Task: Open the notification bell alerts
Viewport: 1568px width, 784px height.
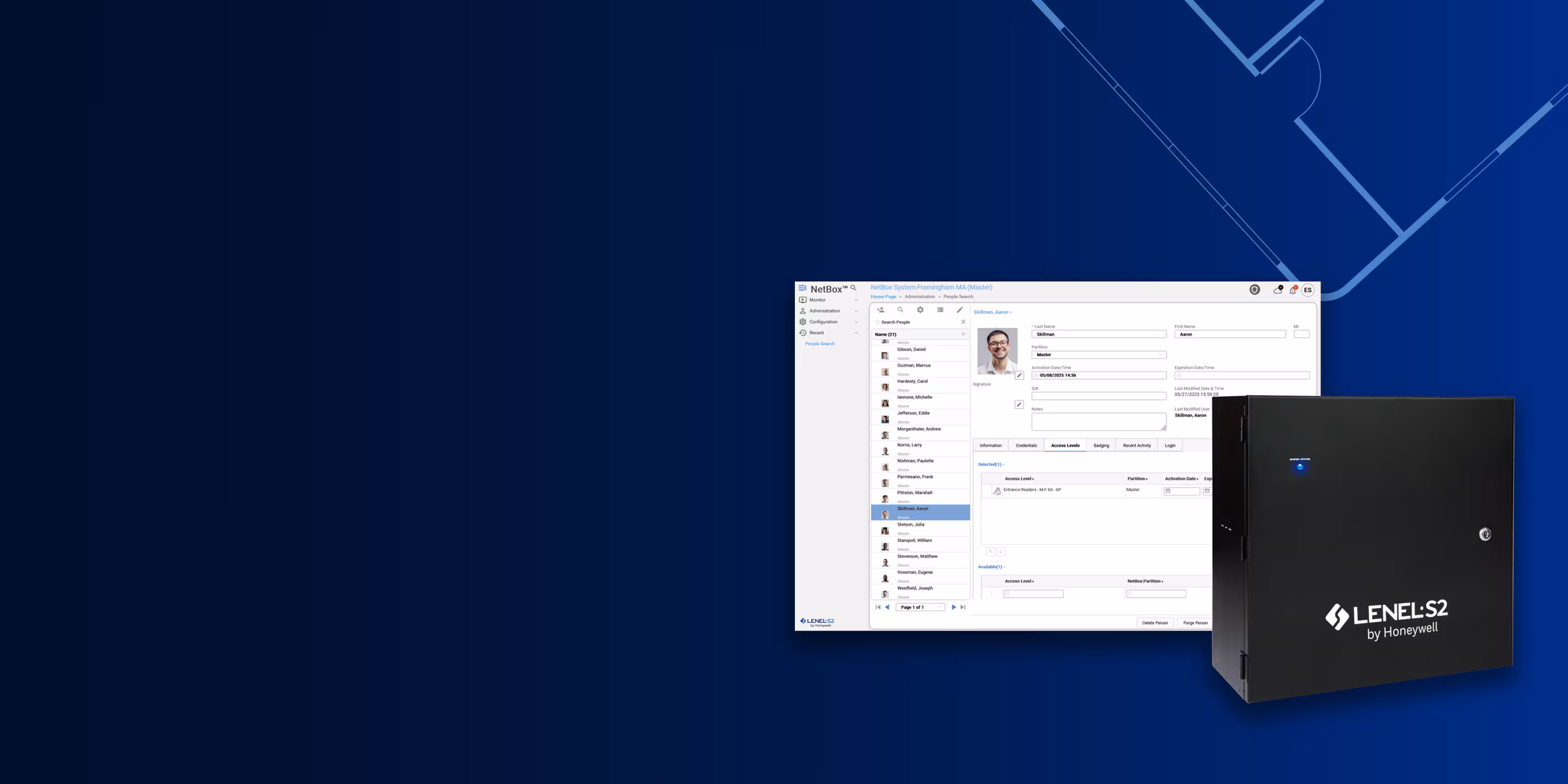Action: tap(1293, 290)
